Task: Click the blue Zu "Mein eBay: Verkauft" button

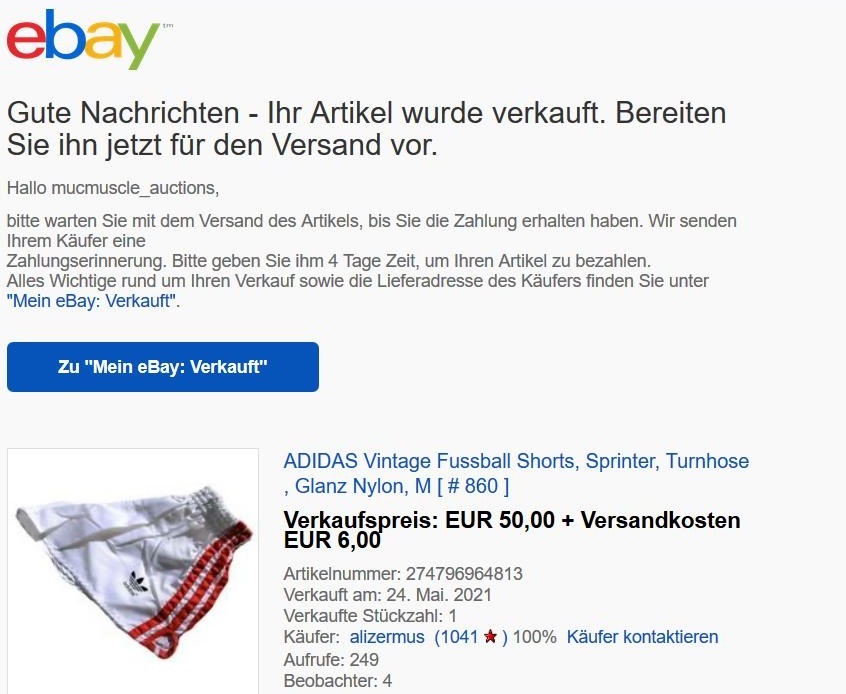Action: [163, 367]
